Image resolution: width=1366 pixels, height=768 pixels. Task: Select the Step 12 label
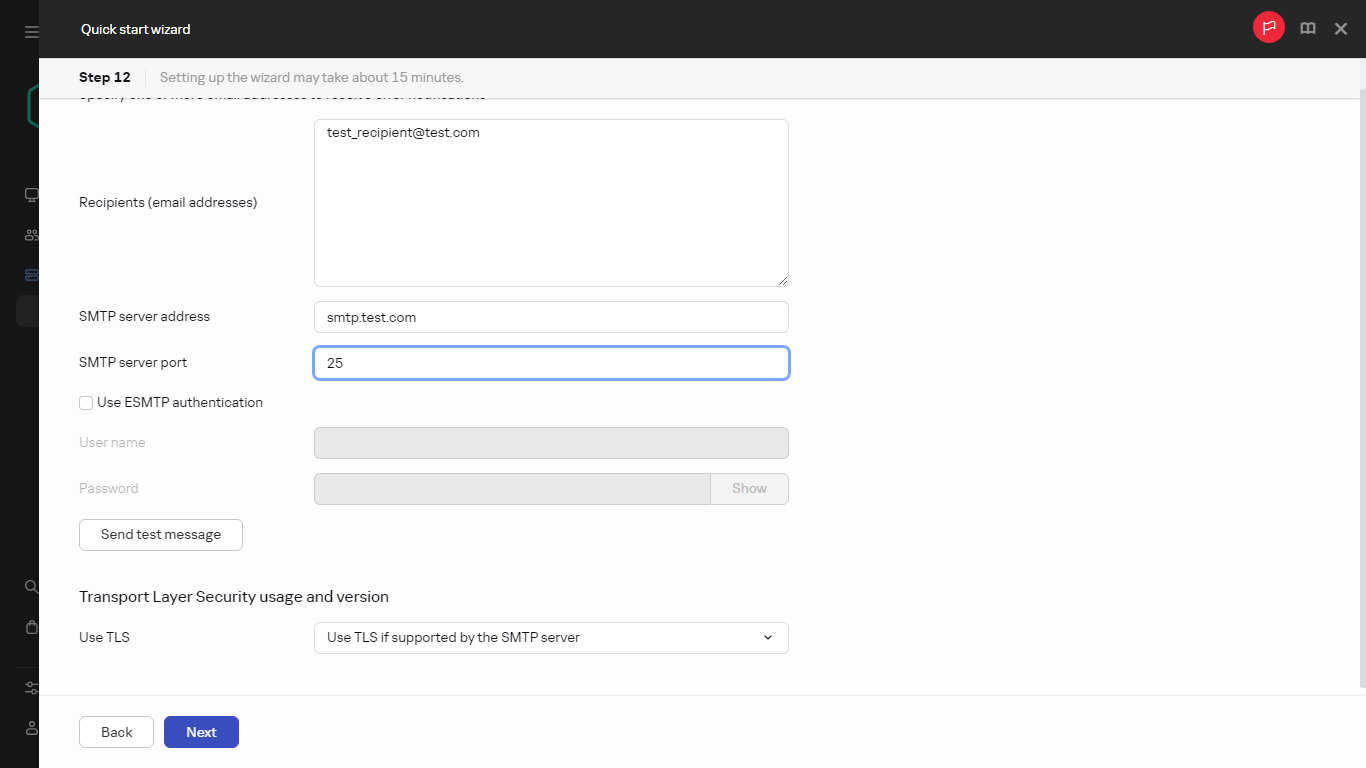pos(104,77)
